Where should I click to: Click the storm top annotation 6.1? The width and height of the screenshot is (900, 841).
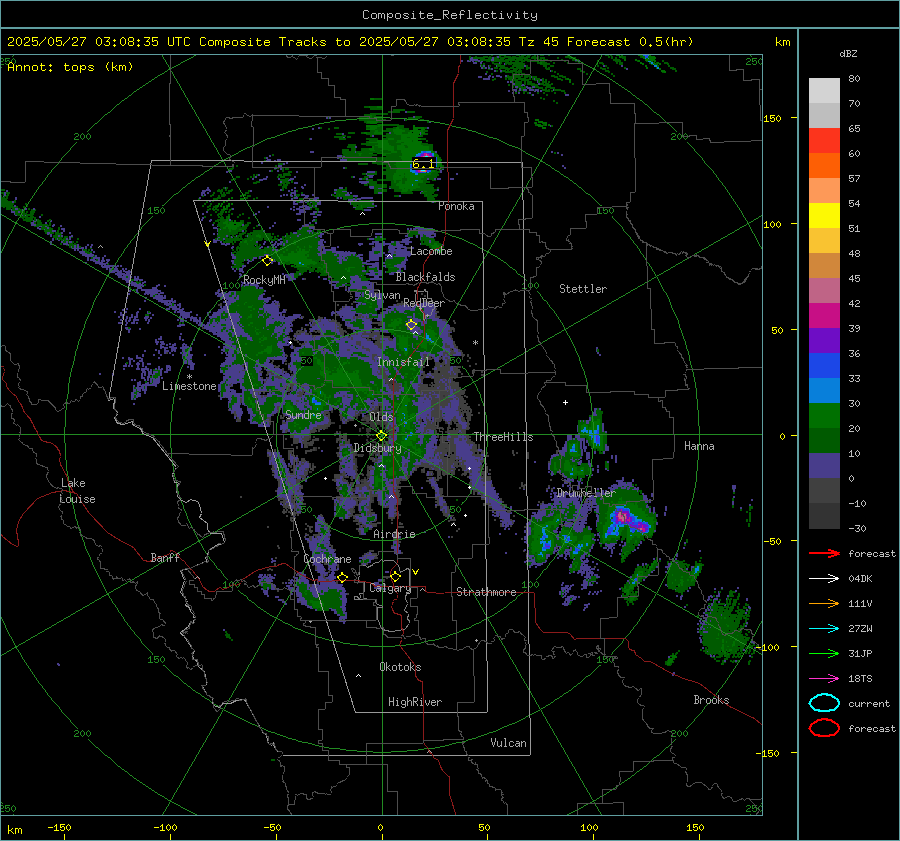click(423, 164)
